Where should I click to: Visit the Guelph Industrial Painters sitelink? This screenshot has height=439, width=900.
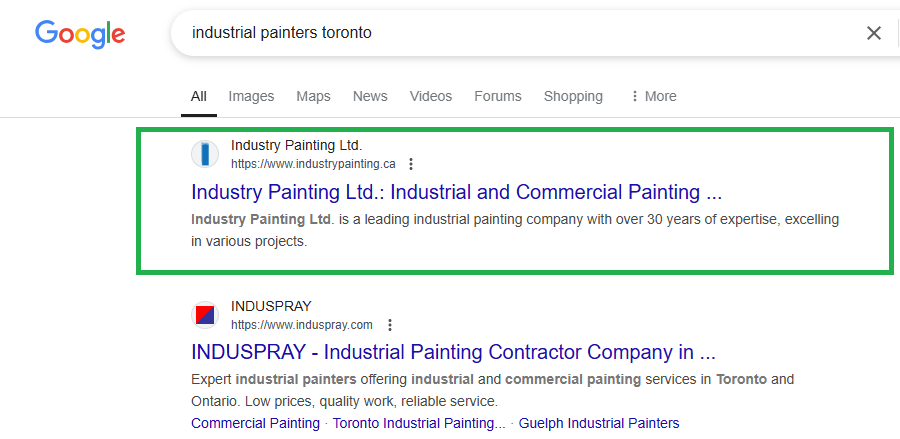(x=599, y=423)
